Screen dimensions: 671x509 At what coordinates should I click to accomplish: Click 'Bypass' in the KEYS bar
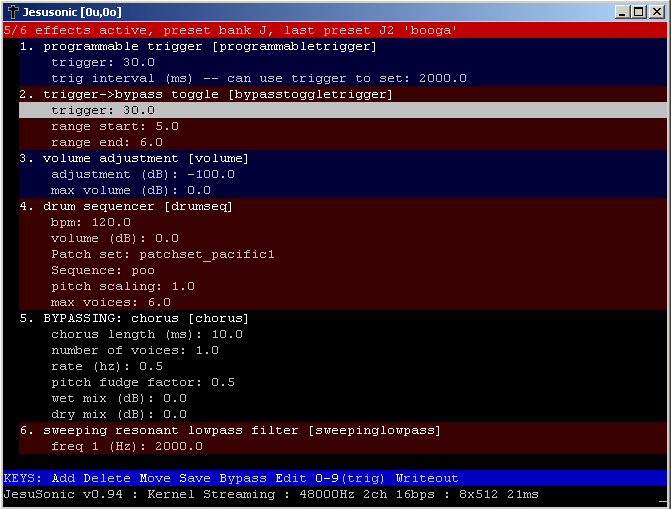[243, 478]
